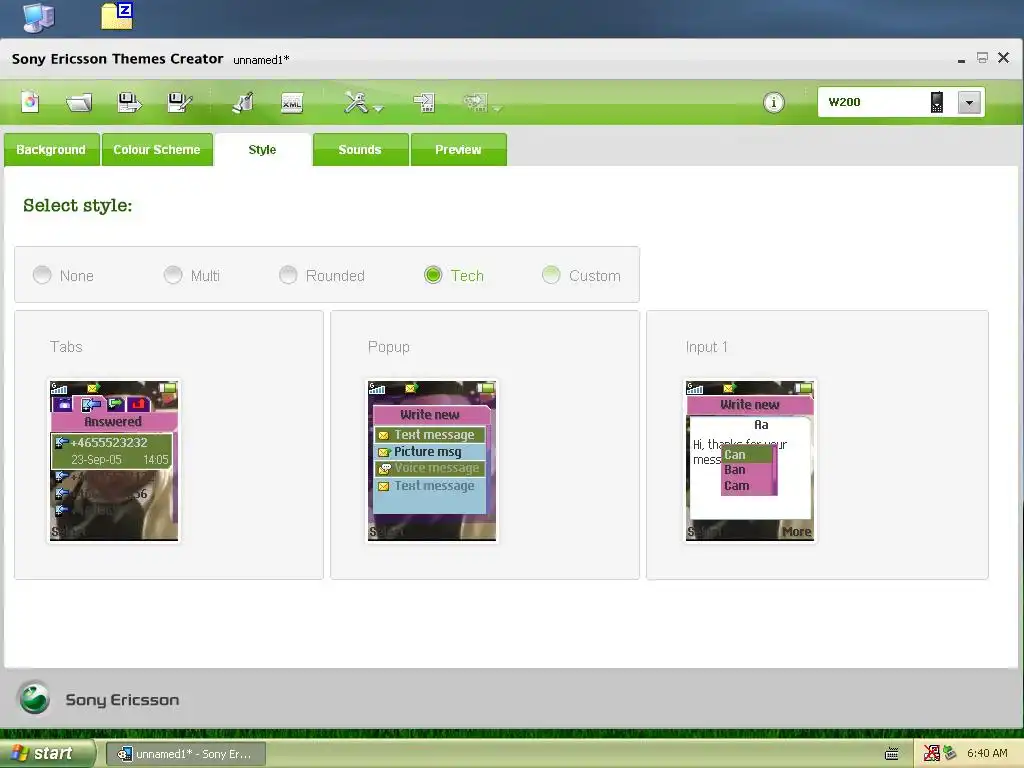Click the Input 1 preview phone thumbnail
This screenshot has height=768, width=1024.
tap(750, 461)
